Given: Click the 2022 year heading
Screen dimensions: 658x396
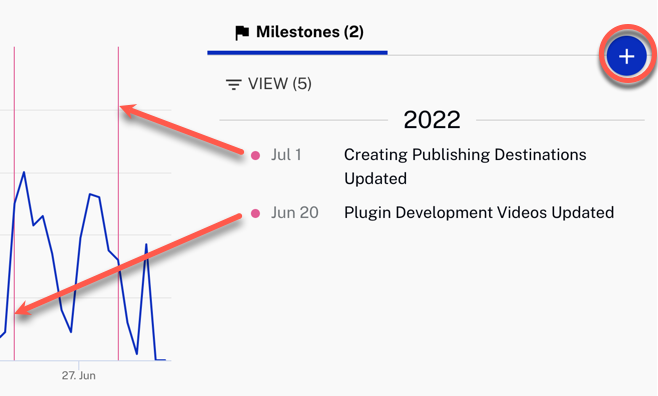Looking at the screenshot, I should pyautogui.click(x=432, y=120).
